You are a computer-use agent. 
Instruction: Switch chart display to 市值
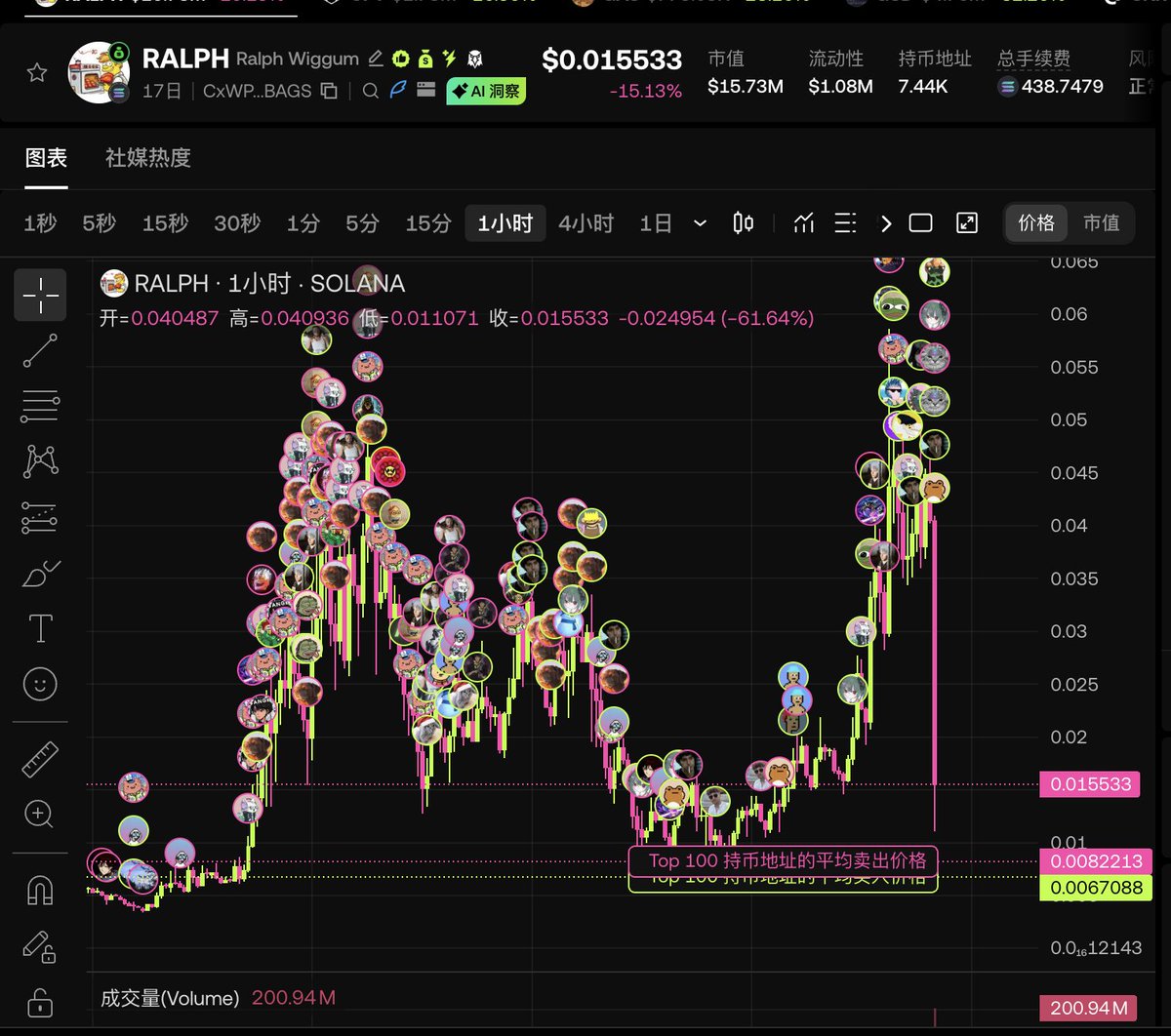click(x=1102, y=223)
